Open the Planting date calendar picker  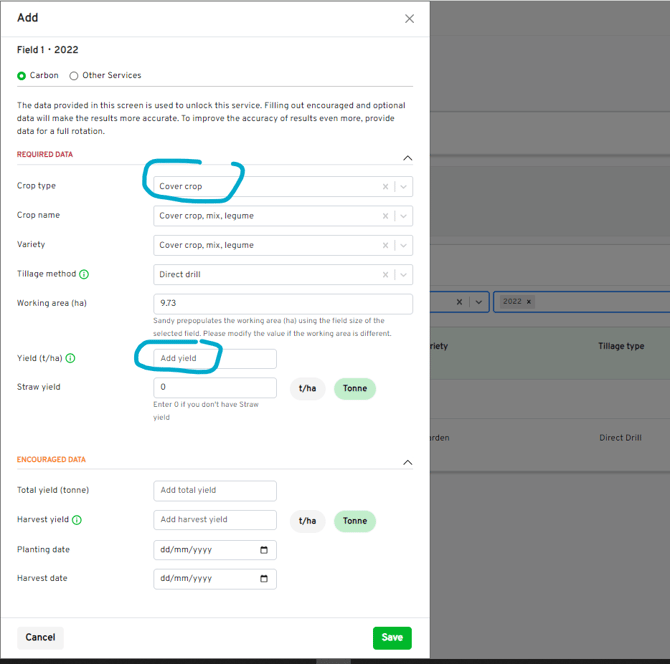click(264, 550)
